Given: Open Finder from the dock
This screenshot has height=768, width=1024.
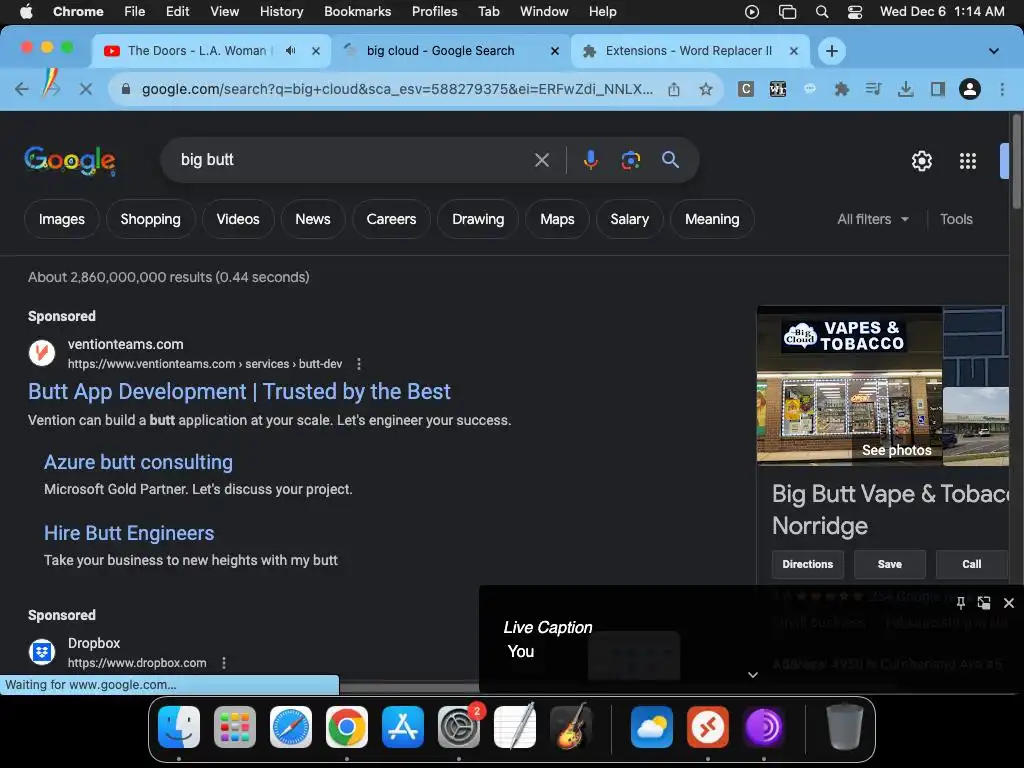Looking at the screenshot, I should tap(179, 727).
